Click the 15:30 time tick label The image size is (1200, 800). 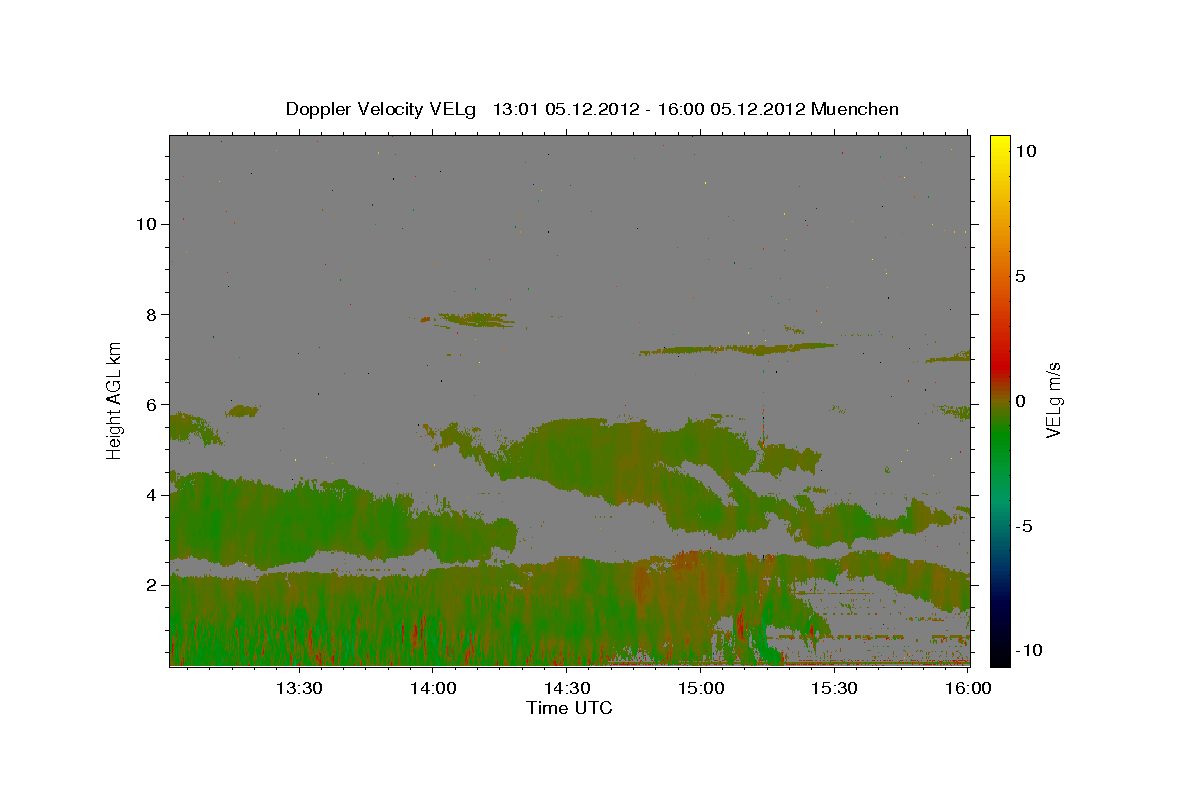pos(834,688)
